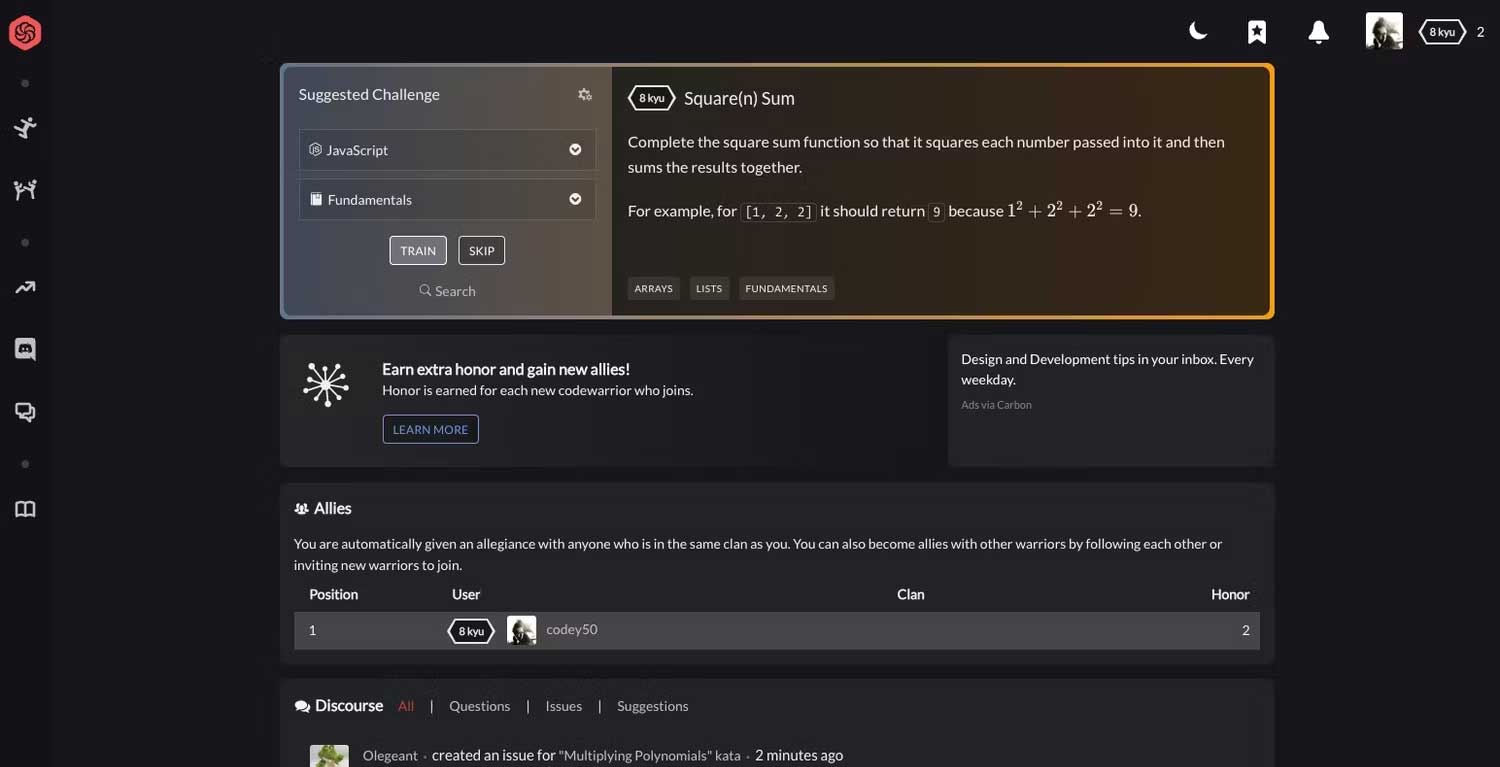Click the JavaScript language icon in dropdown

coord(315,149)
